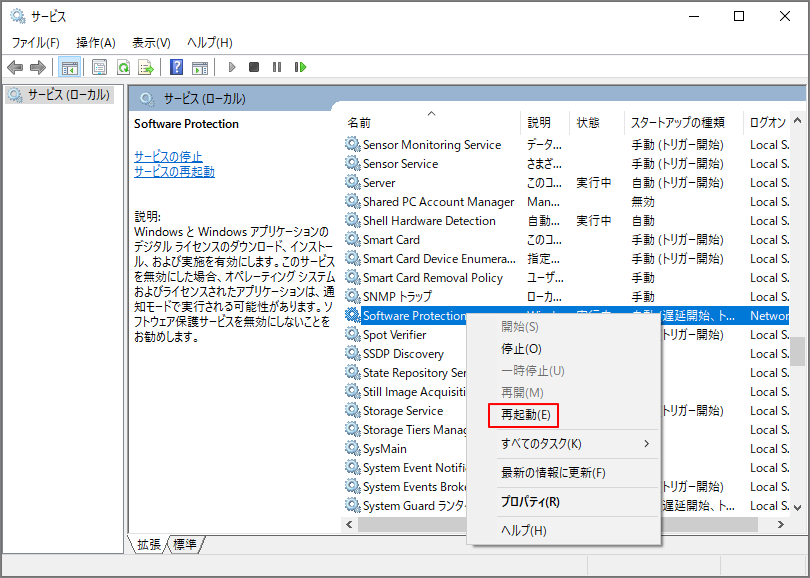Click the サービスの停止 link
Image resolution: width=810 pixels, height=578 pixels.
(168, 157)
